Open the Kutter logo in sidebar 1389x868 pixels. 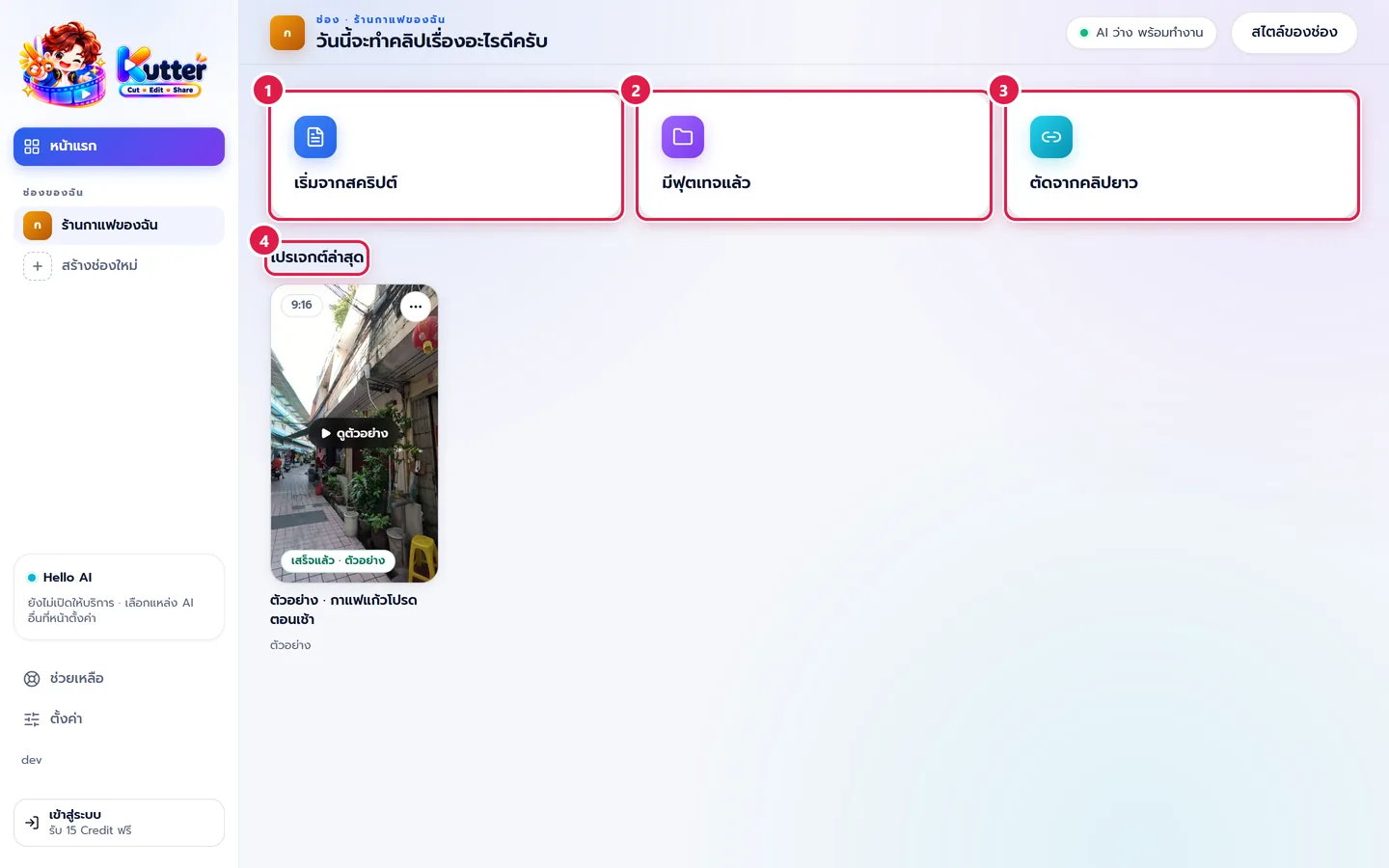114,65
